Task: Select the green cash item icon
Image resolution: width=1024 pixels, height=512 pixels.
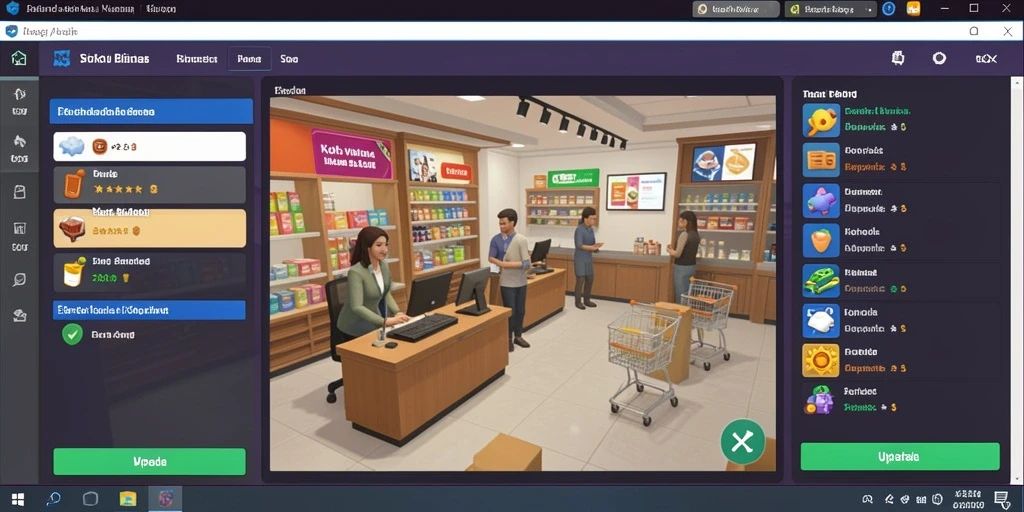Action: coord(821,281)
